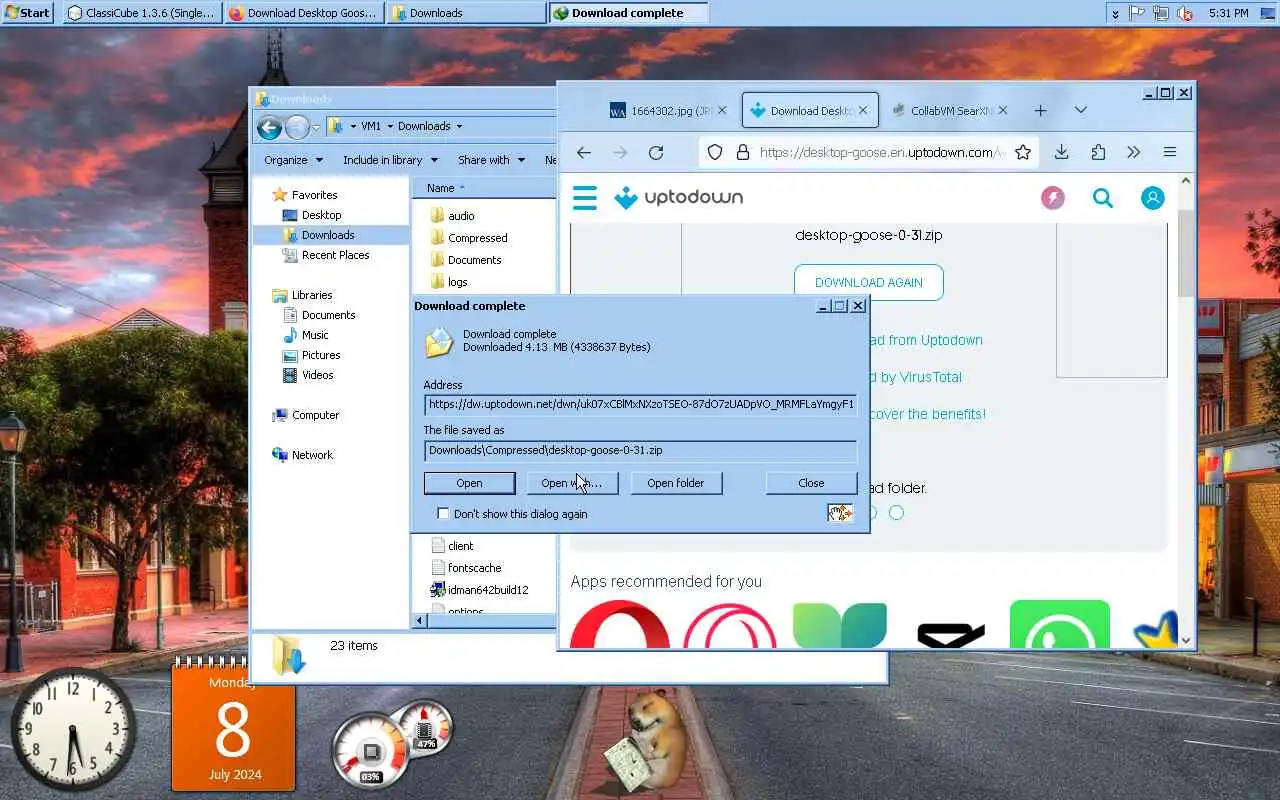Click the Open with button

tap(572, 483)
